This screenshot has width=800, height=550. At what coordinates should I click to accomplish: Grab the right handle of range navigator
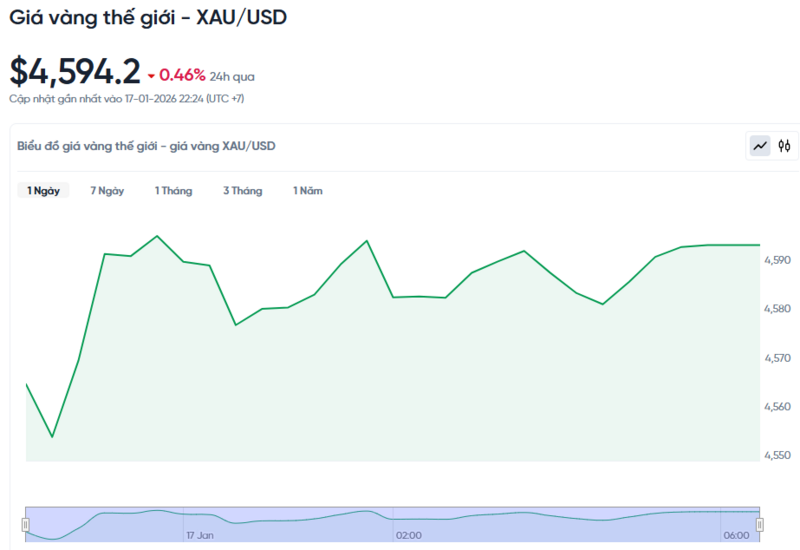pos(759,524)
